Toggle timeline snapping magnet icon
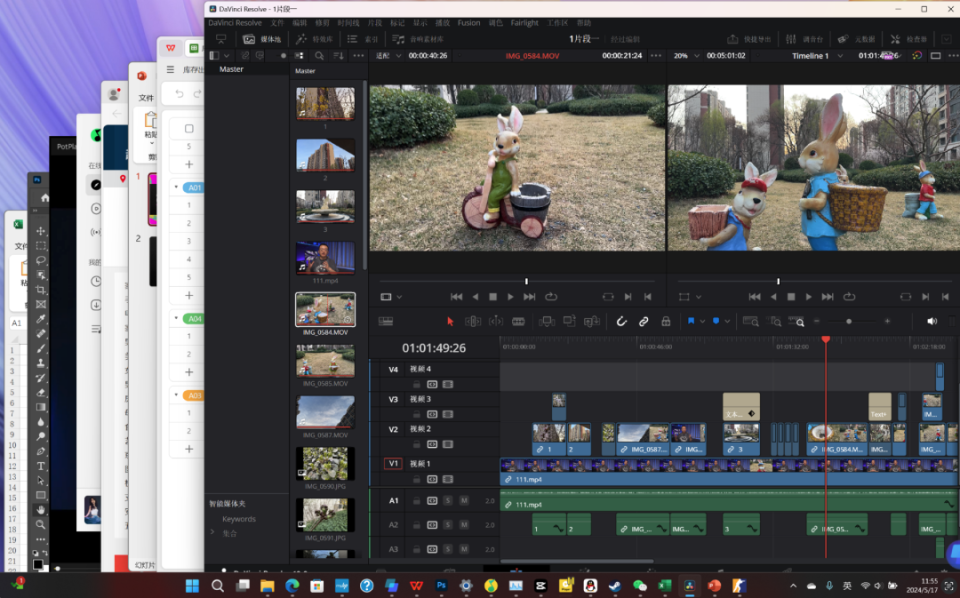Viewport: 960px width, 598px height. coord(621,321)
